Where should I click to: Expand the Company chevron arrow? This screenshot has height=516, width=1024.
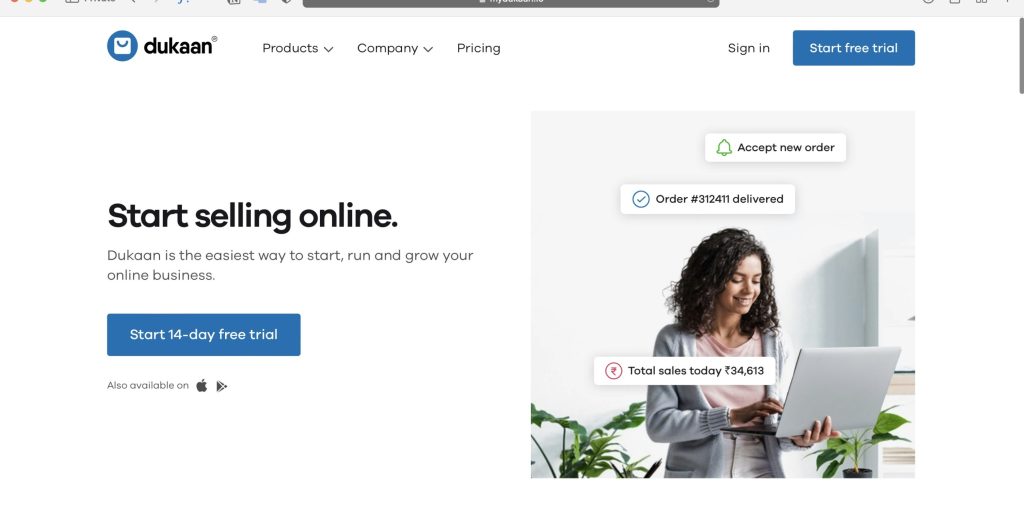pyautogui.click(x=428, y=49)
